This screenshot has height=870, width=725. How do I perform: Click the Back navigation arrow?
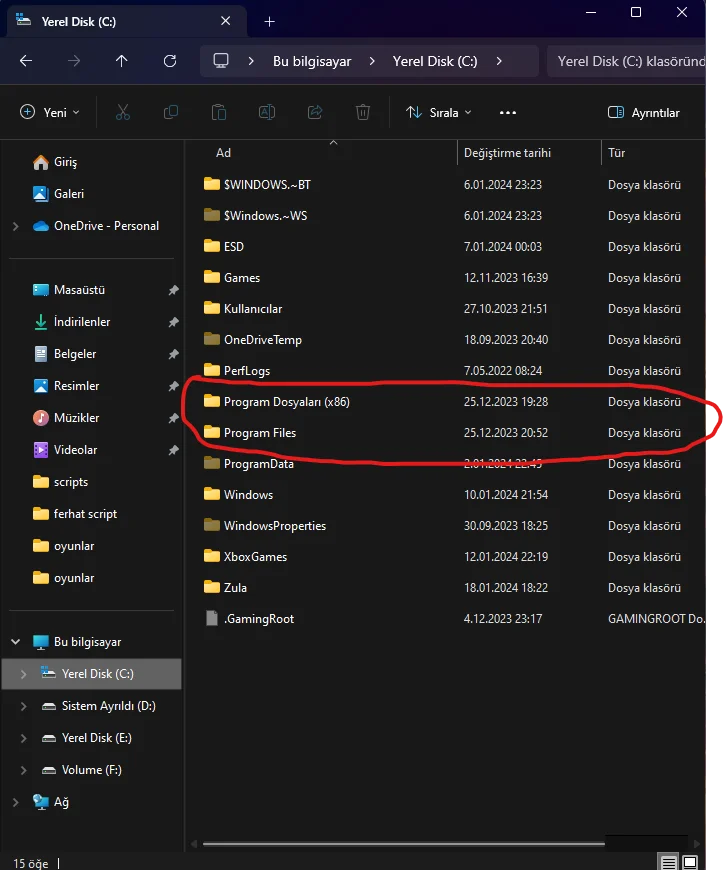(26, 61)
